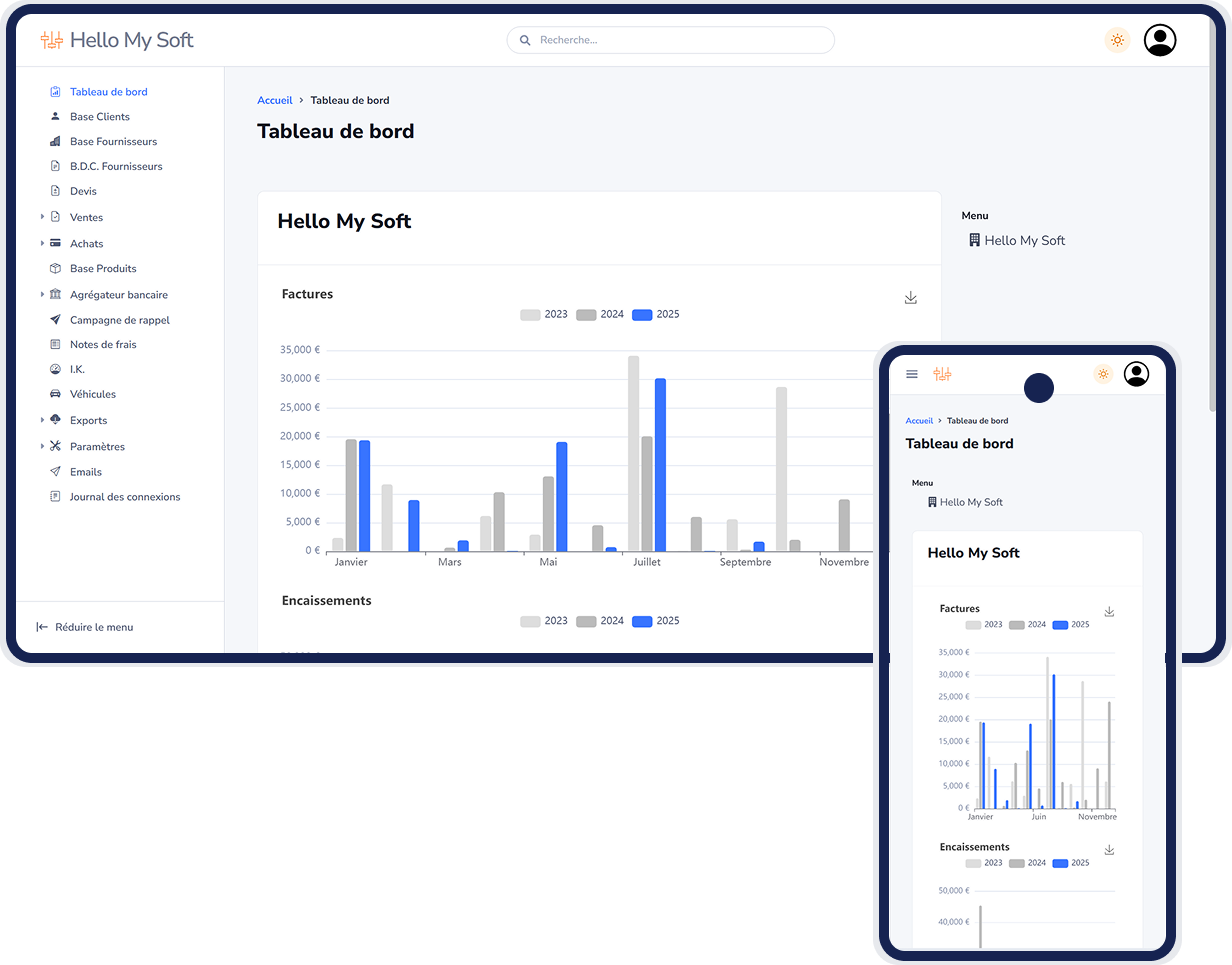Open the user profile avatar in desktop header
The width and height of the screenshot is (1232, 965).
tap(1160, 40)
